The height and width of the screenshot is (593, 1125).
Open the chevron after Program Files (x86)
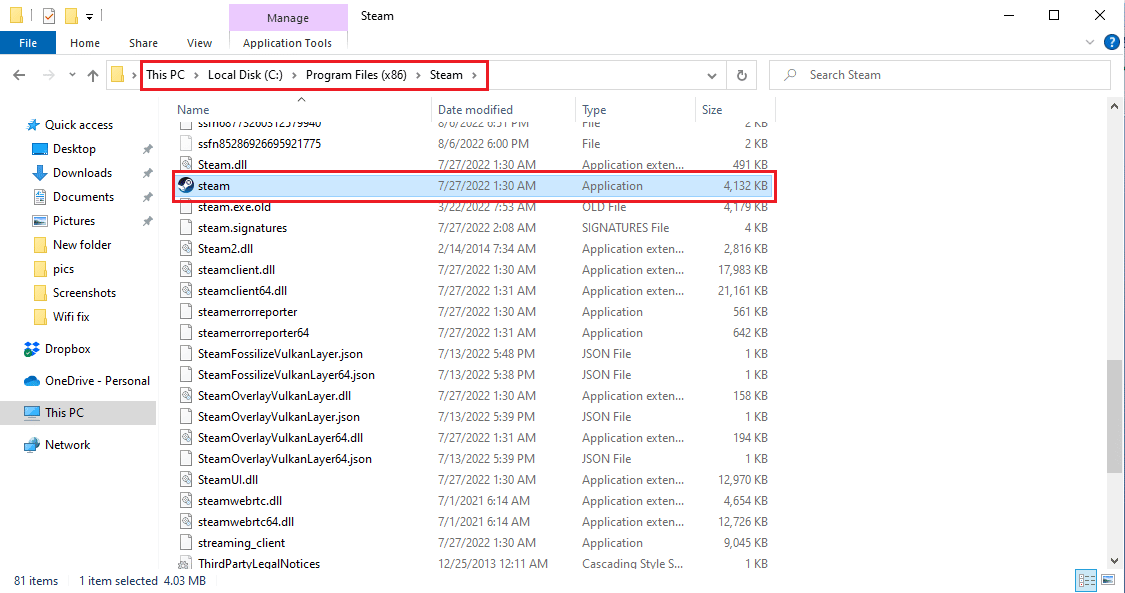[418, 75]
